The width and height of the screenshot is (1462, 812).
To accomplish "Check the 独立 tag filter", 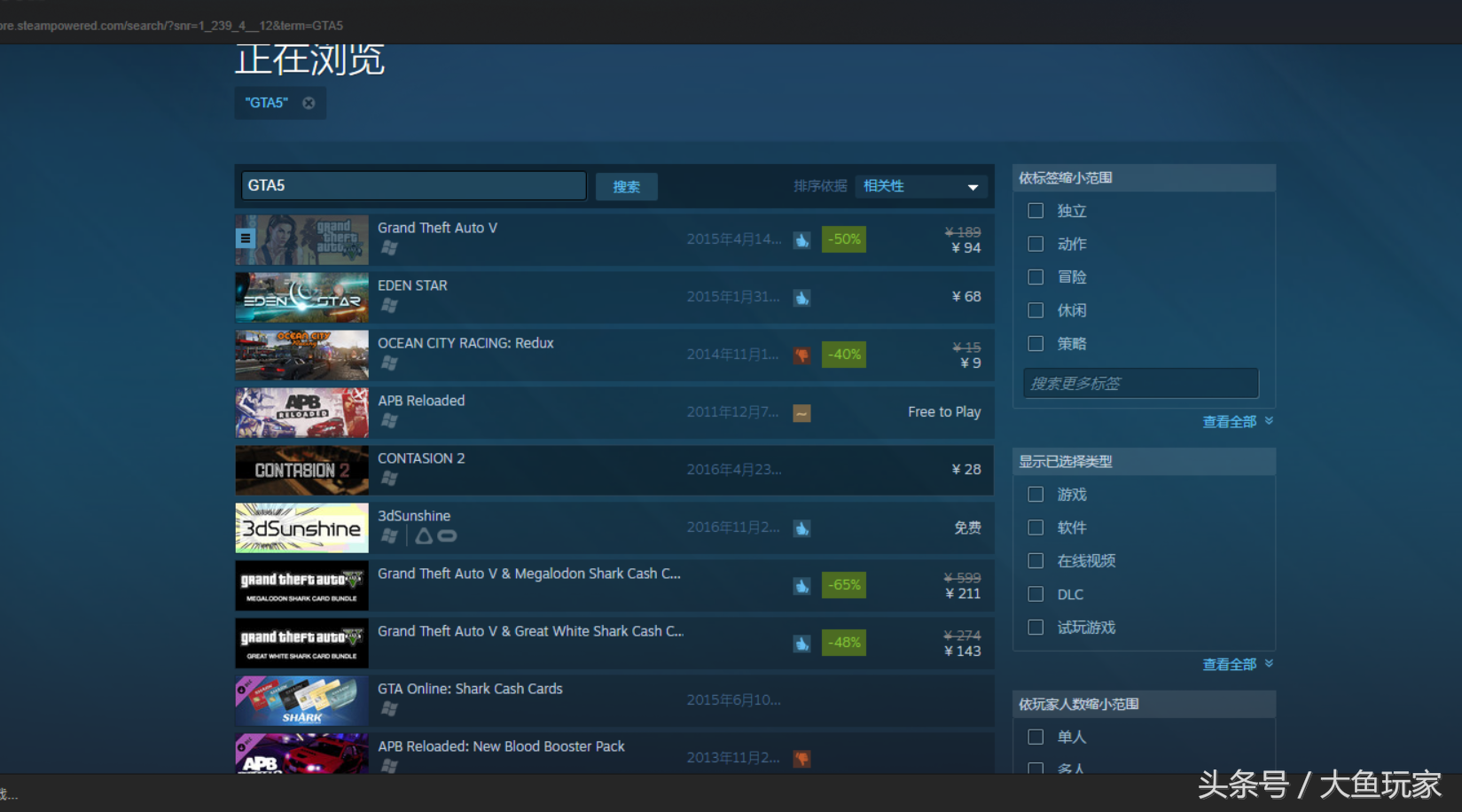I will tap(1036, 211).
